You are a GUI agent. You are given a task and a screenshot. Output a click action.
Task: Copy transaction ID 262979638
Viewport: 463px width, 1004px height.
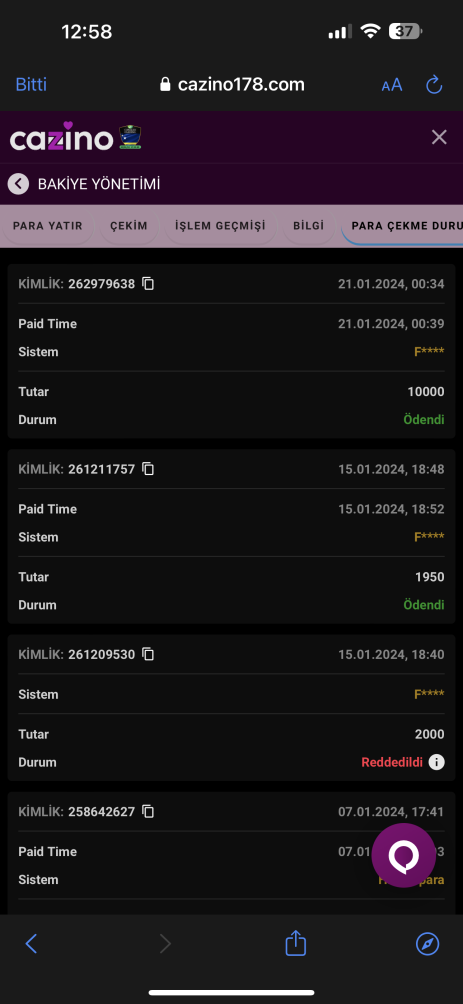[x=148, y=284]
